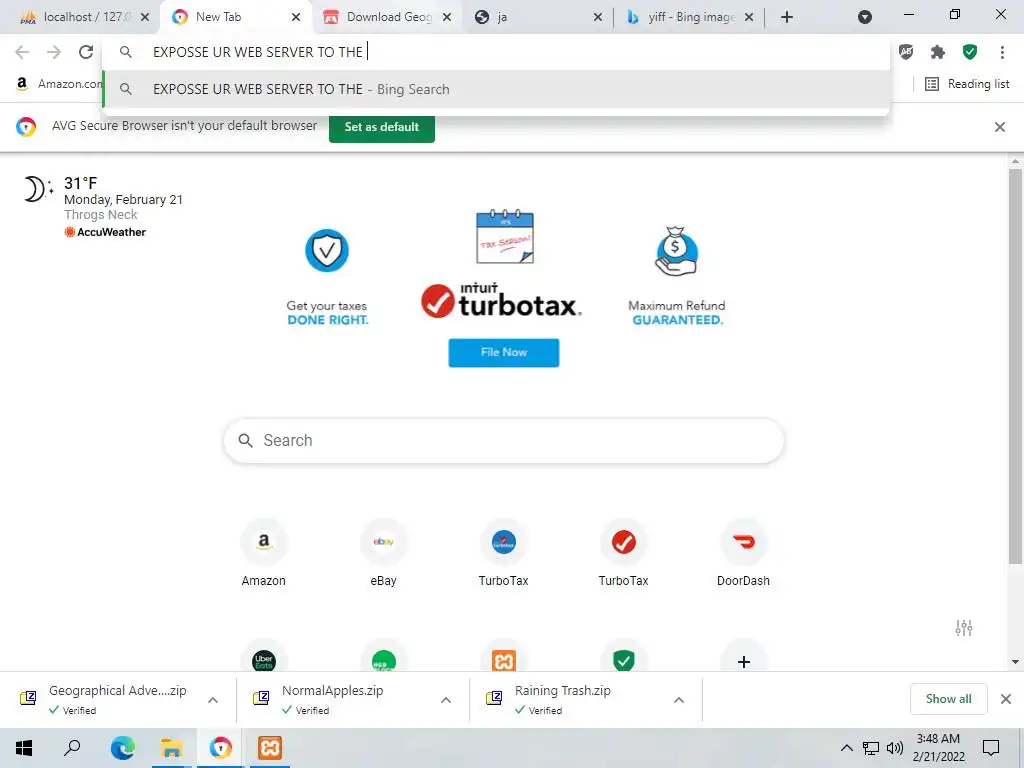1024x768 pixels.
Task: Click the browser reload button
Action: tap(86, 52)
